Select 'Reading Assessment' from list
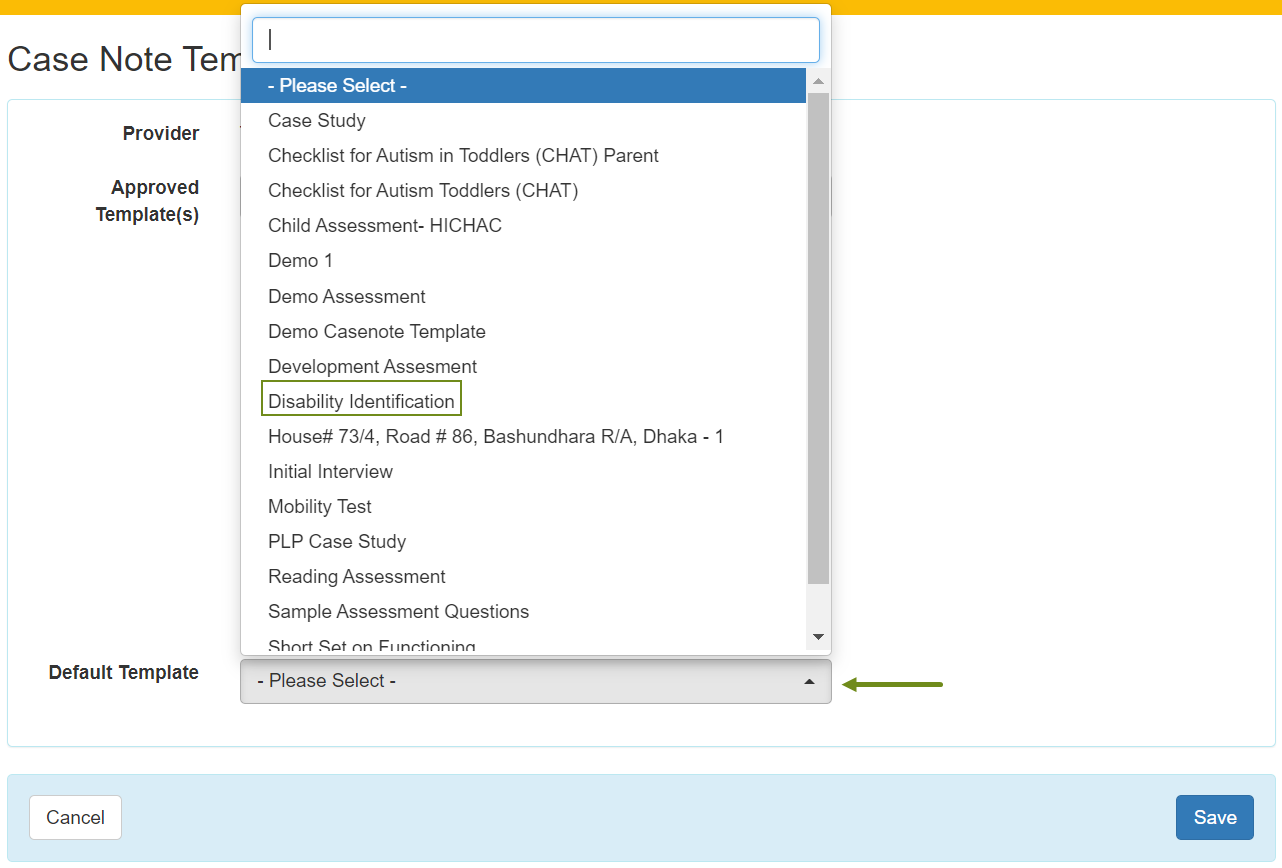Screen dimensions: 1282x868 [x=523, y=577]
